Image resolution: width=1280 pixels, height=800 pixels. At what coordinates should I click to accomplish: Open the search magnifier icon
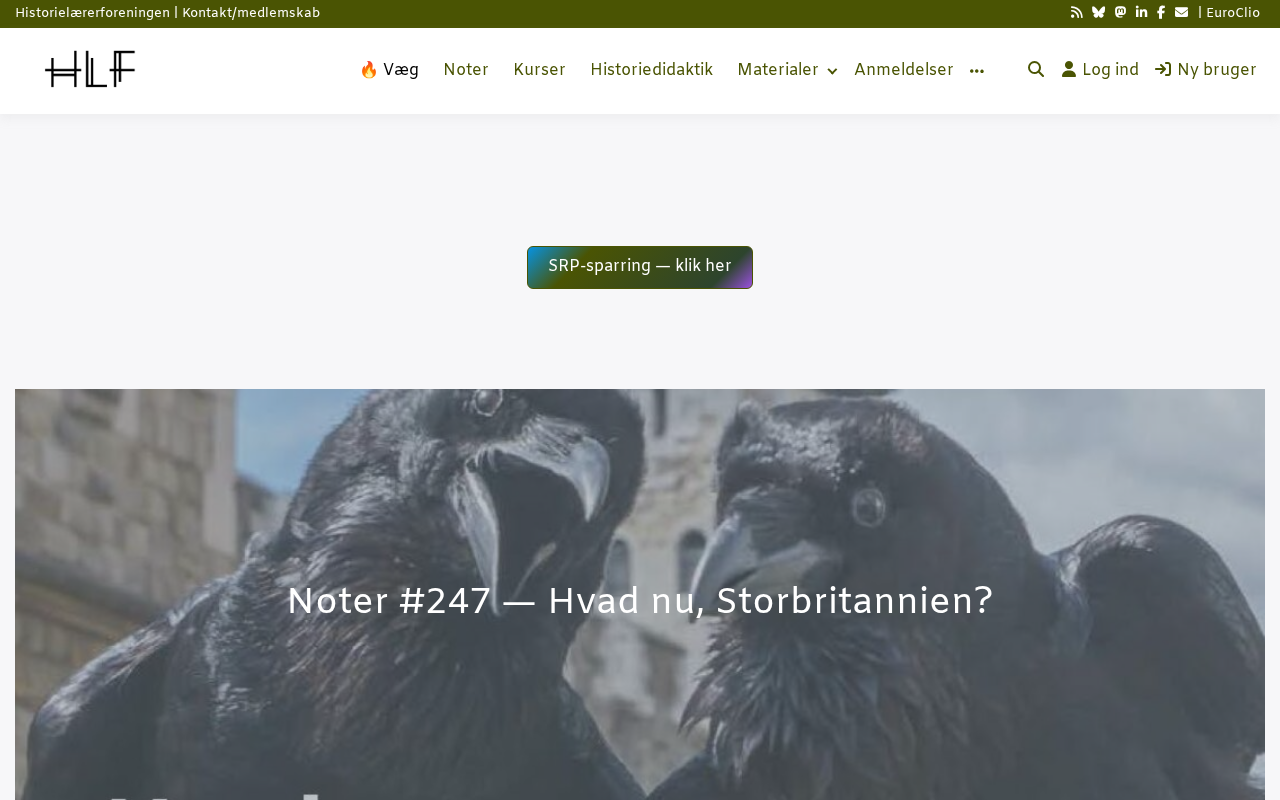[1036, 70]
